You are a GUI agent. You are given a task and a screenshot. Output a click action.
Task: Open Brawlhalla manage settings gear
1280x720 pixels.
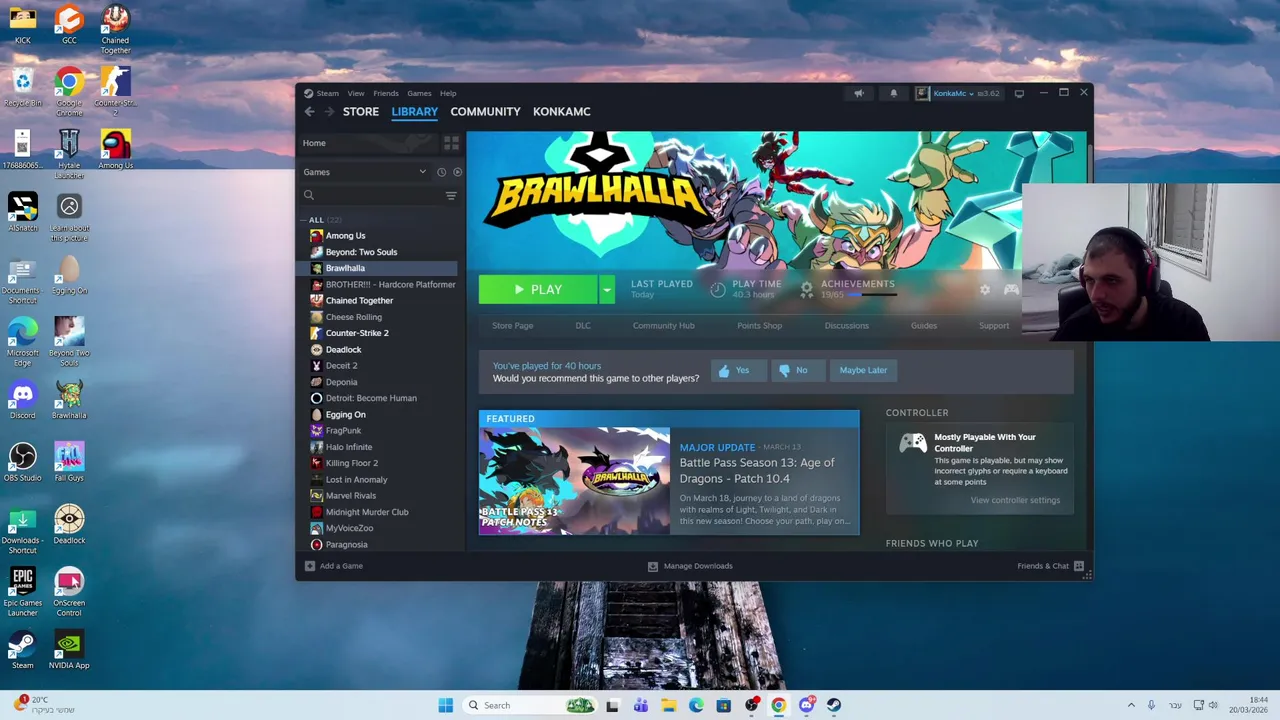coord(985,290)
